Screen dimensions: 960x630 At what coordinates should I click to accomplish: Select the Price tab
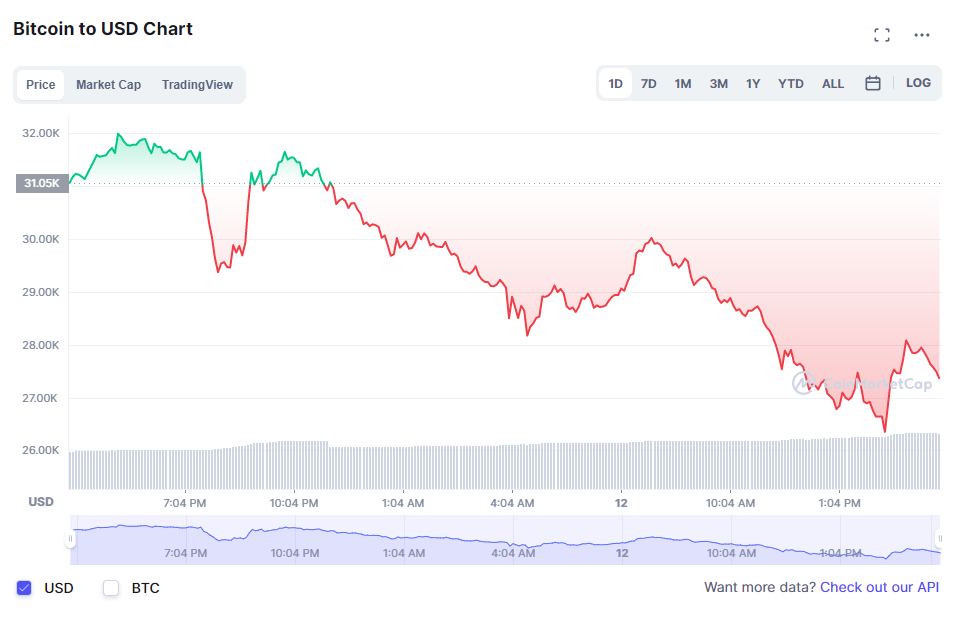pos(40,85)
